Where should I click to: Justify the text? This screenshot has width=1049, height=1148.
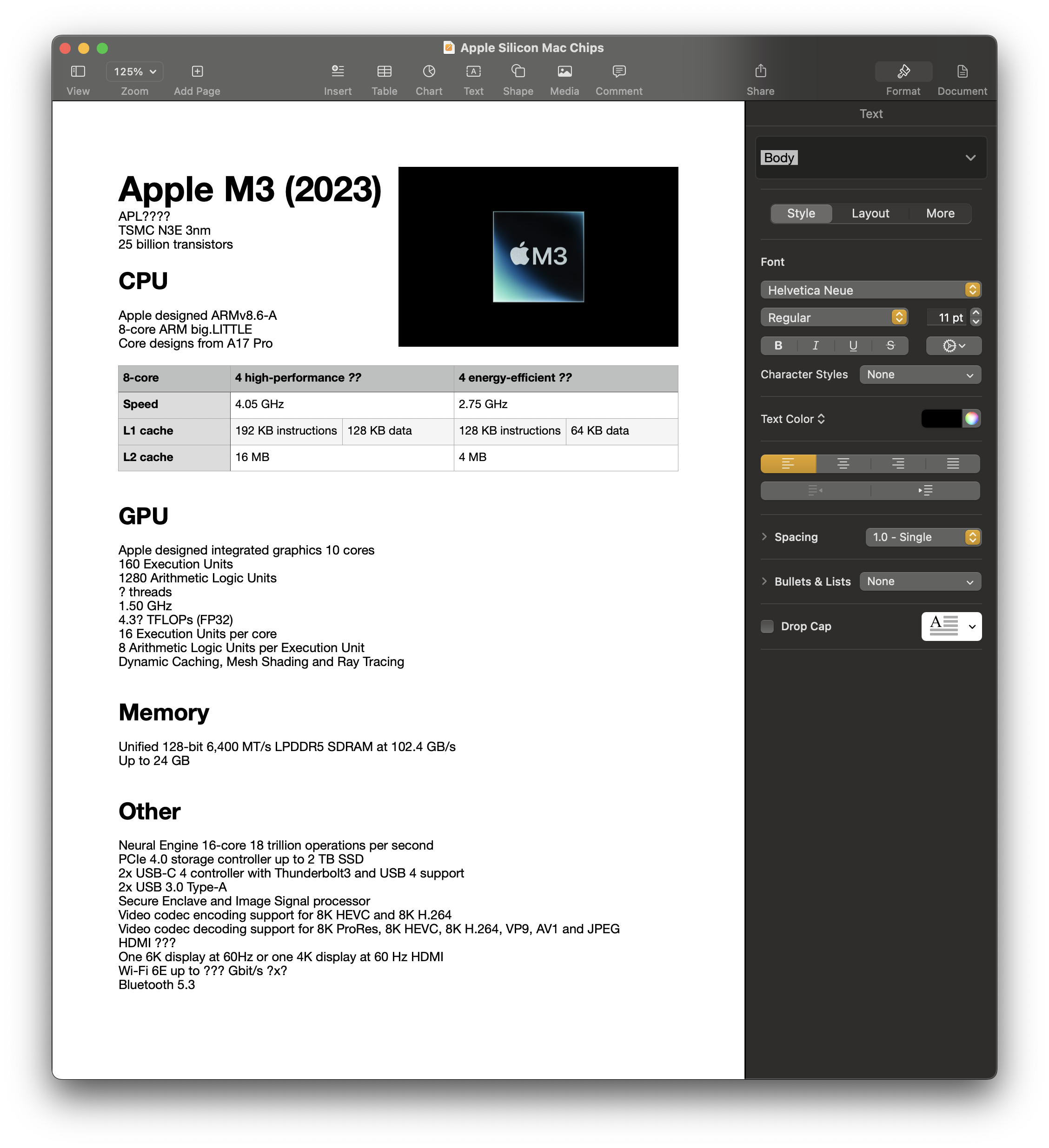click(953, 464)
